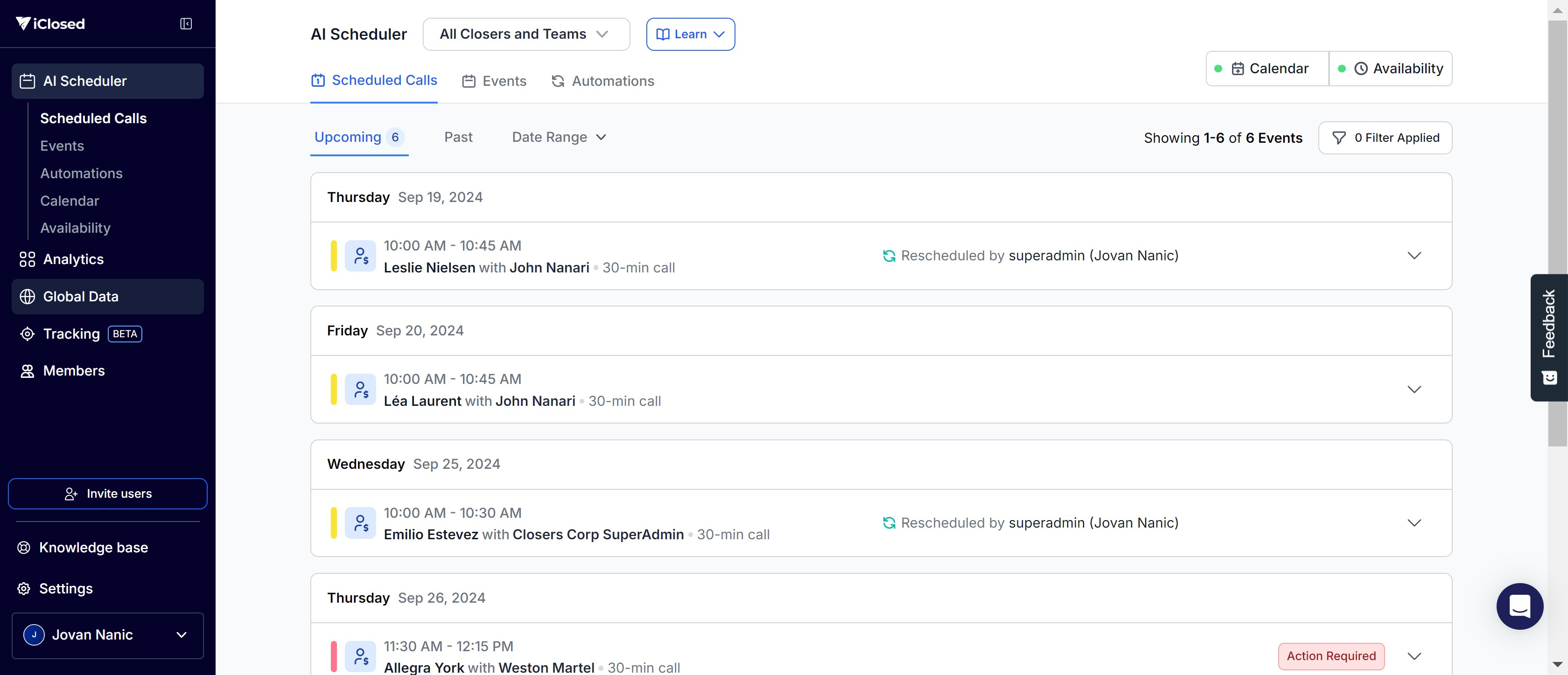This screenshot has width=1568, height=675.
Task: Click the Global Data globe icon
Action: [x=27, y=296]
